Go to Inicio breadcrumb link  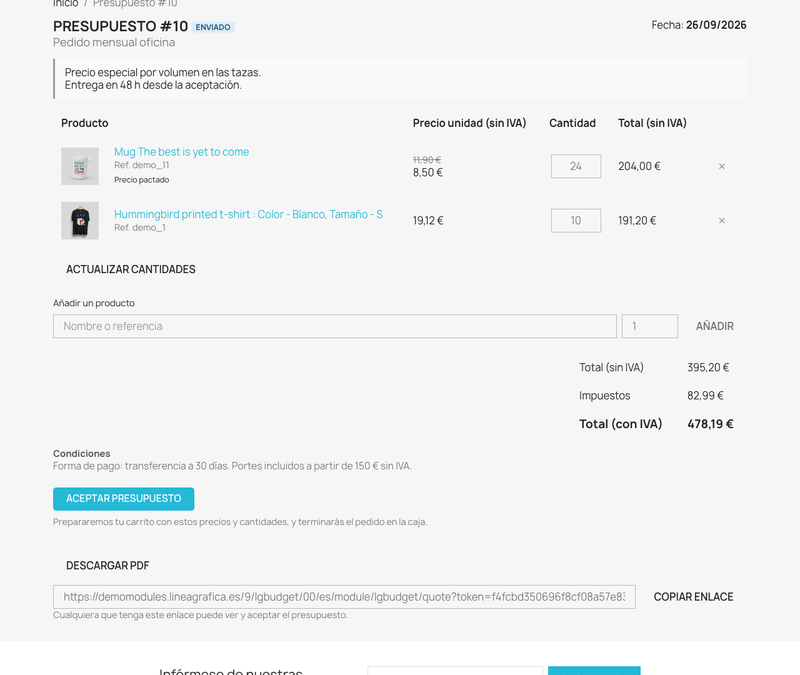(66, 4)
